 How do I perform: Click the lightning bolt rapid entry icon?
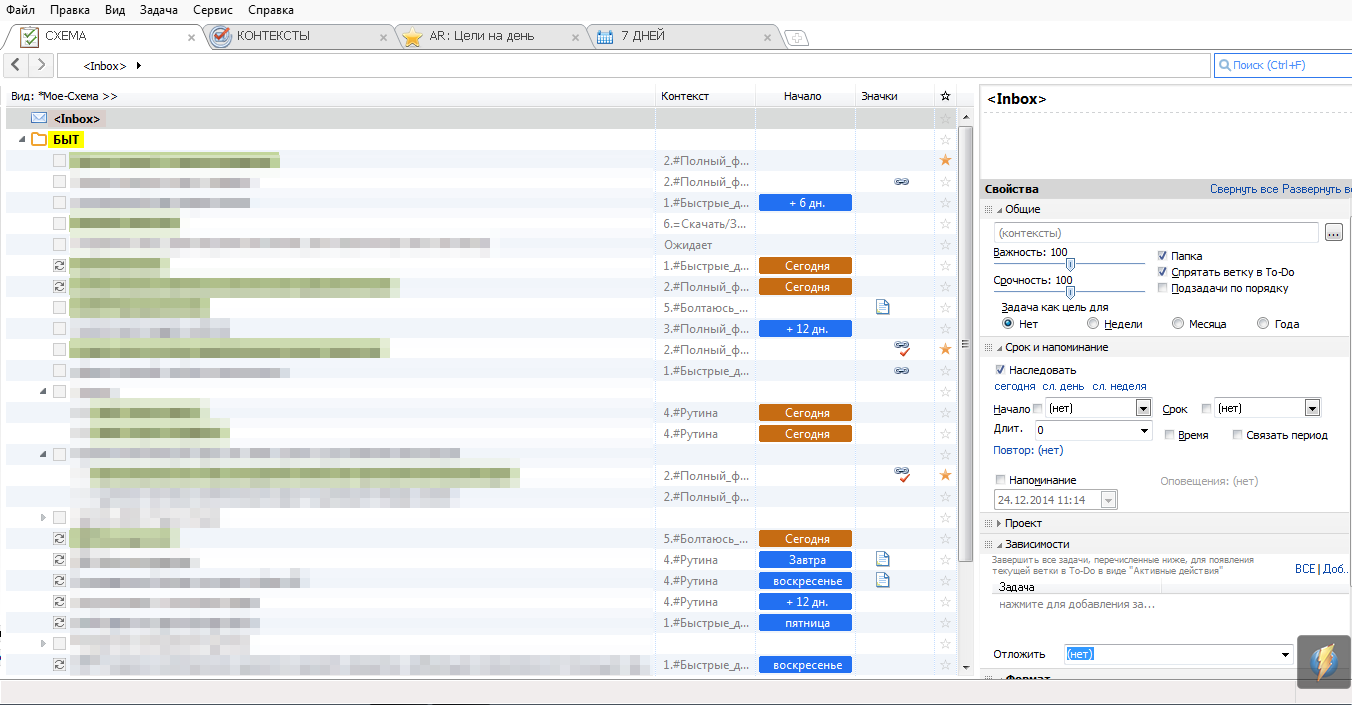[x=1323, y=661]
